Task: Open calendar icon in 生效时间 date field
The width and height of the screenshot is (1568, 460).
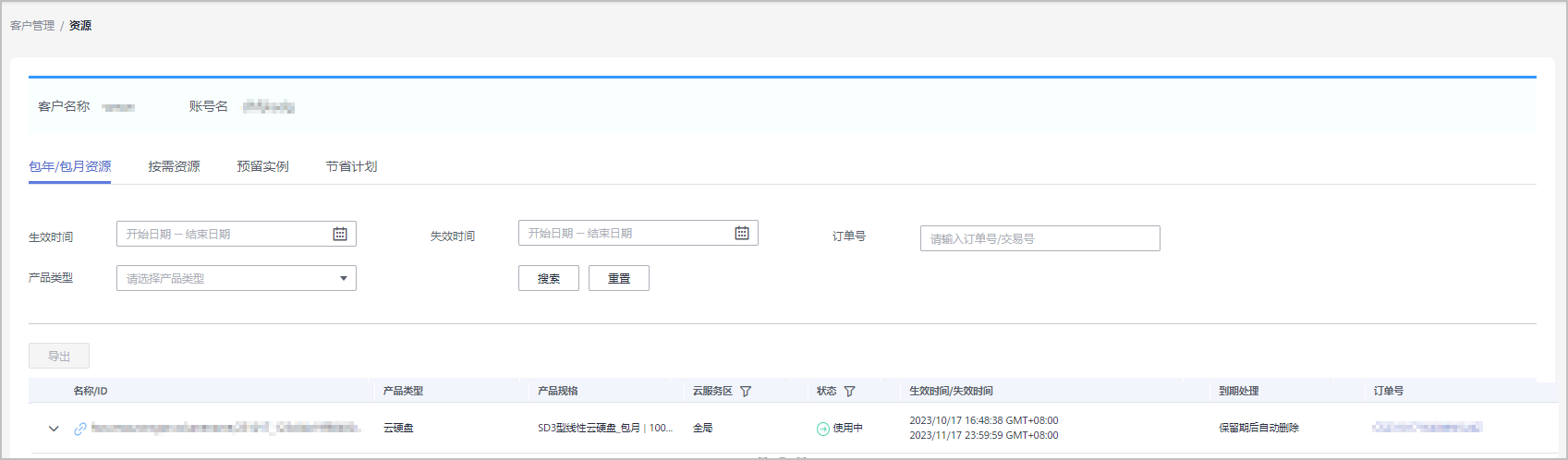Action: coord(340,234)
